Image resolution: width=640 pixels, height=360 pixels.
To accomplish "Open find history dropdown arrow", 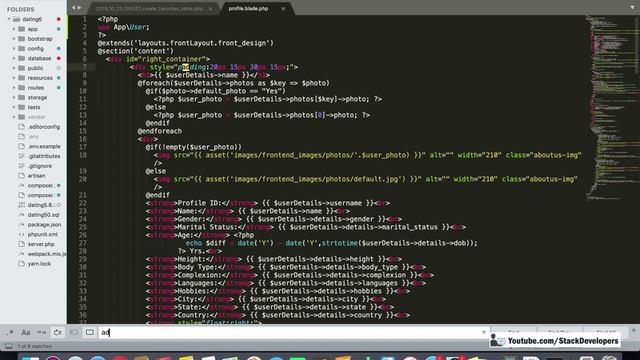I will 484,332.
